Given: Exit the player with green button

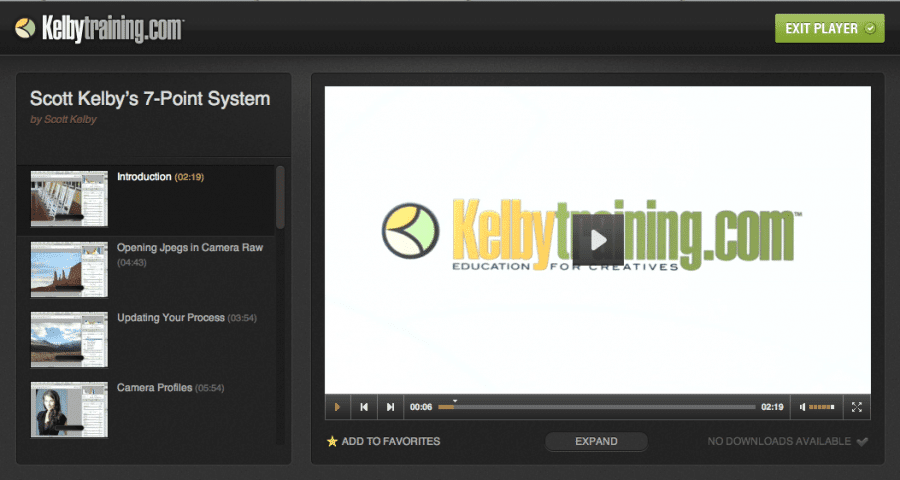Looking at the screenshot, I should (x=829, y=29).
